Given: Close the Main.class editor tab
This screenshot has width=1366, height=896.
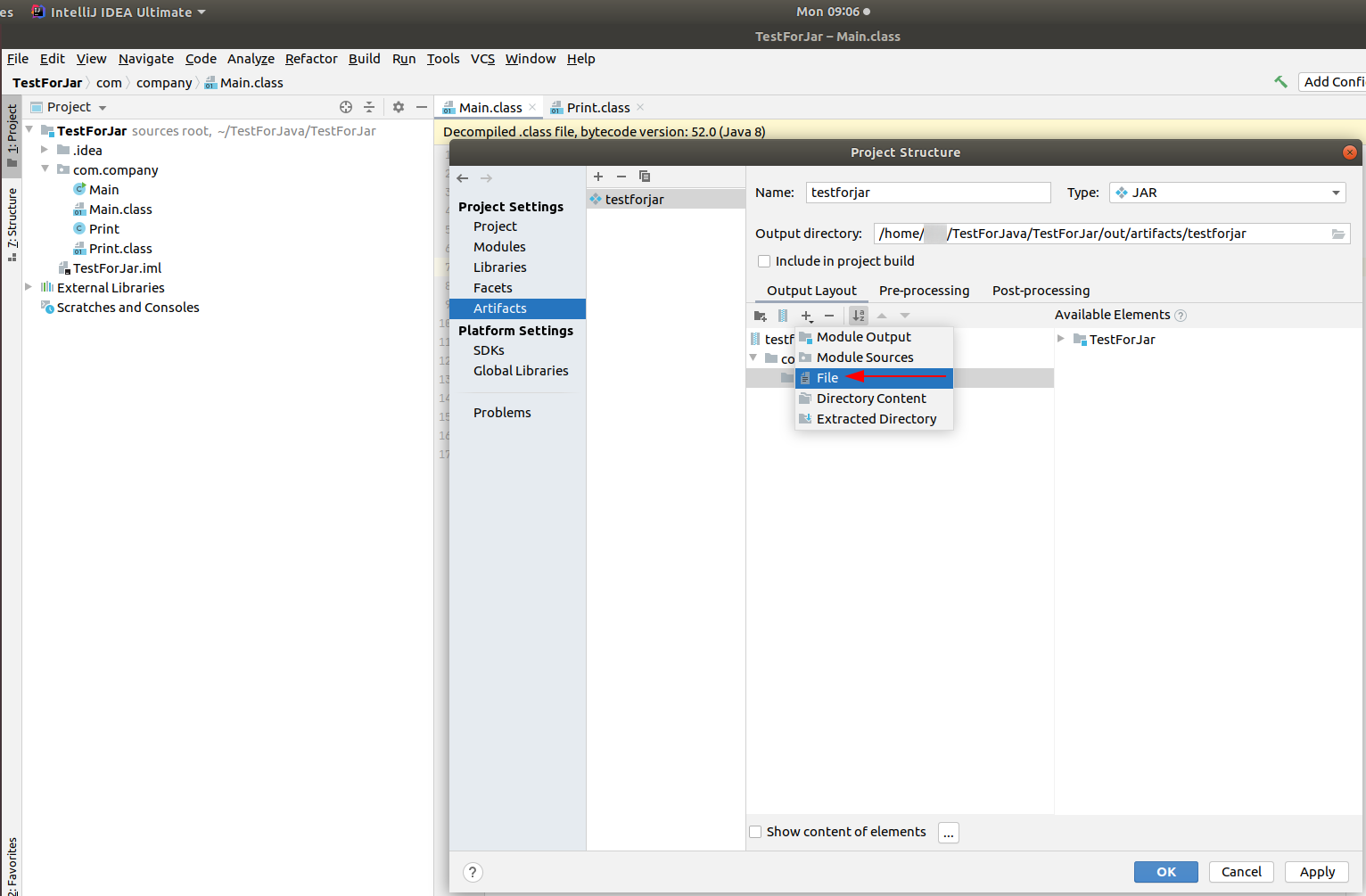Looking at the screenshot, I should point(532,107).
